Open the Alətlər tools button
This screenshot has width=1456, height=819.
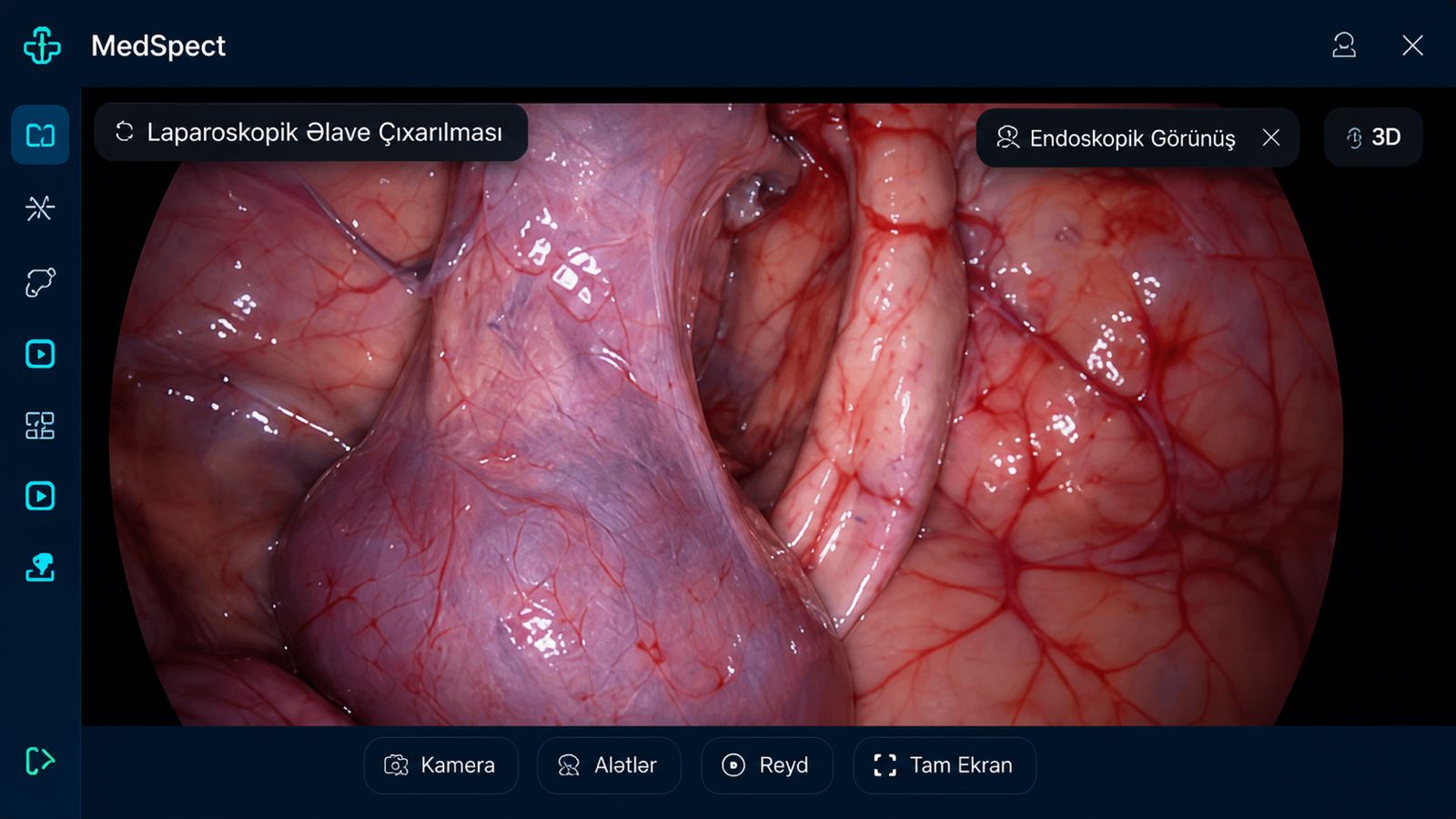(609, 765)
